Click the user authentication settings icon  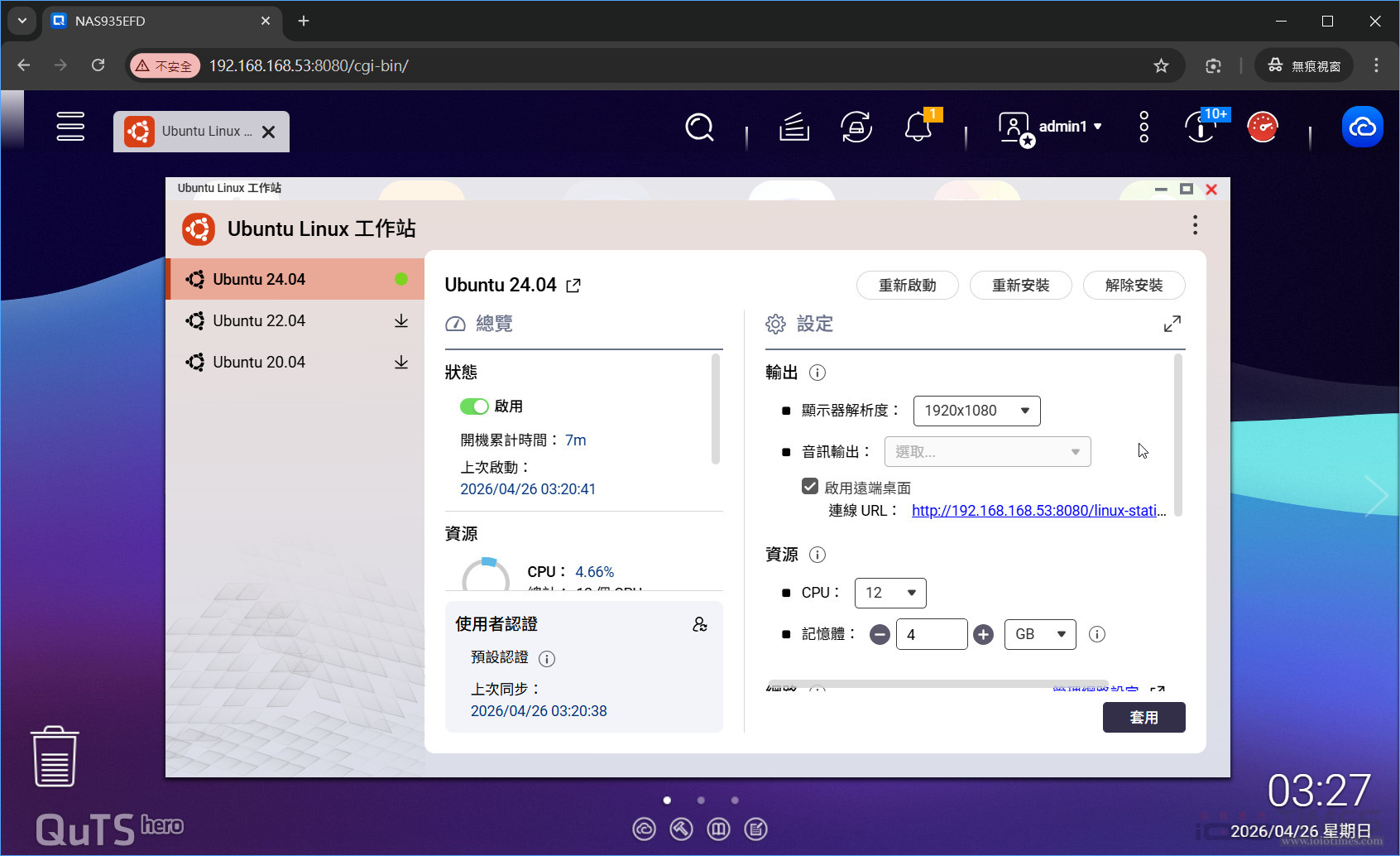coord(700,624)
